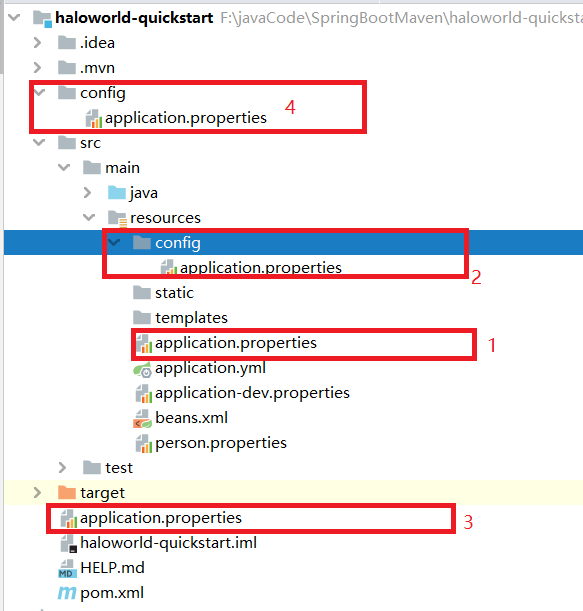Click the blue java source folder icon
The image size is (583, 611).
(117, 192)
